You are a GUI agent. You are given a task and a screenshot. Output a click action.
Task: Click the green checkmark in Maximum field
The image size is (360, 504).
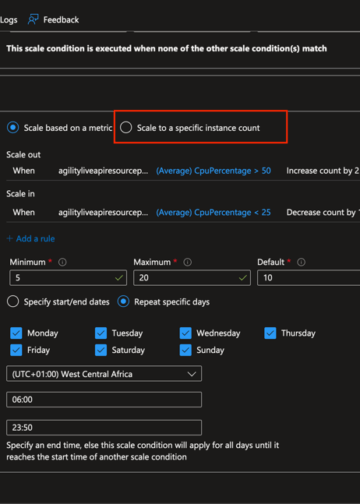pyautogui.click(x=243, y=278)
